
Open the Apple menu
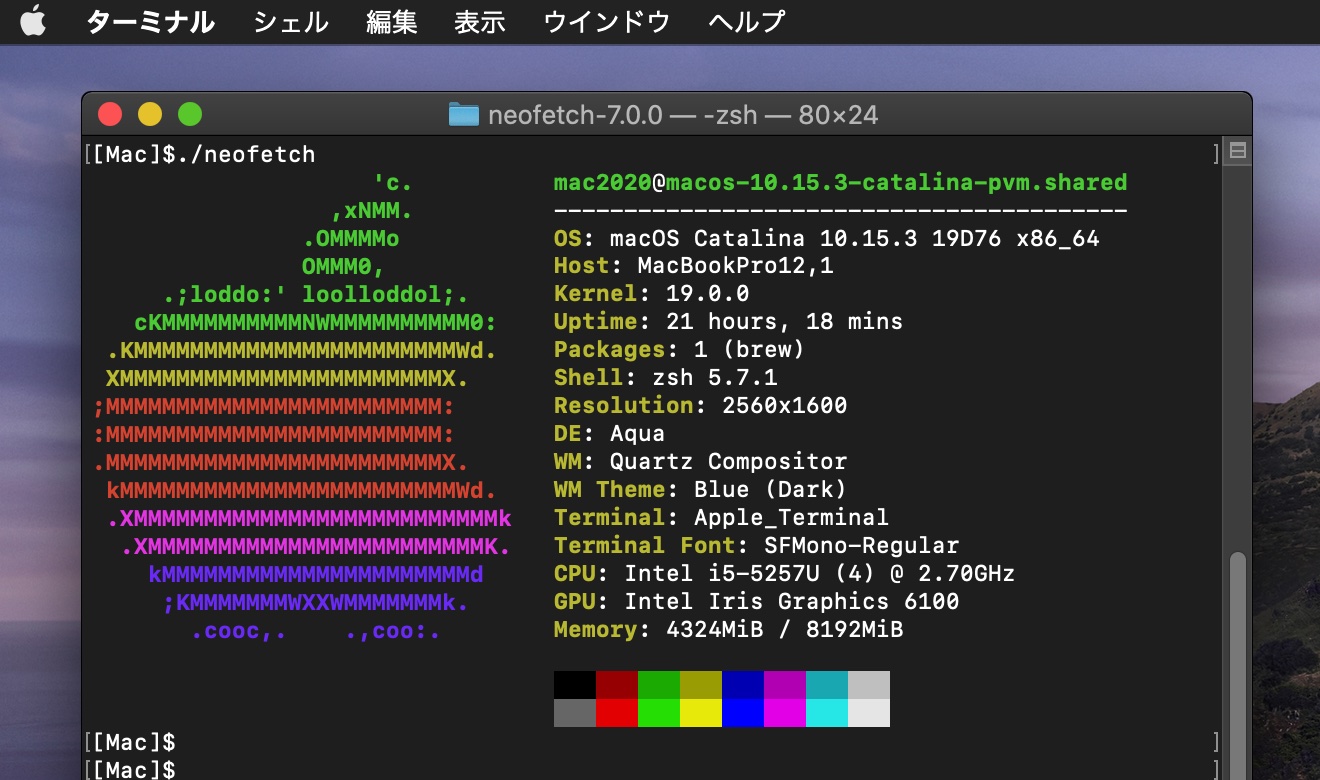33,21
